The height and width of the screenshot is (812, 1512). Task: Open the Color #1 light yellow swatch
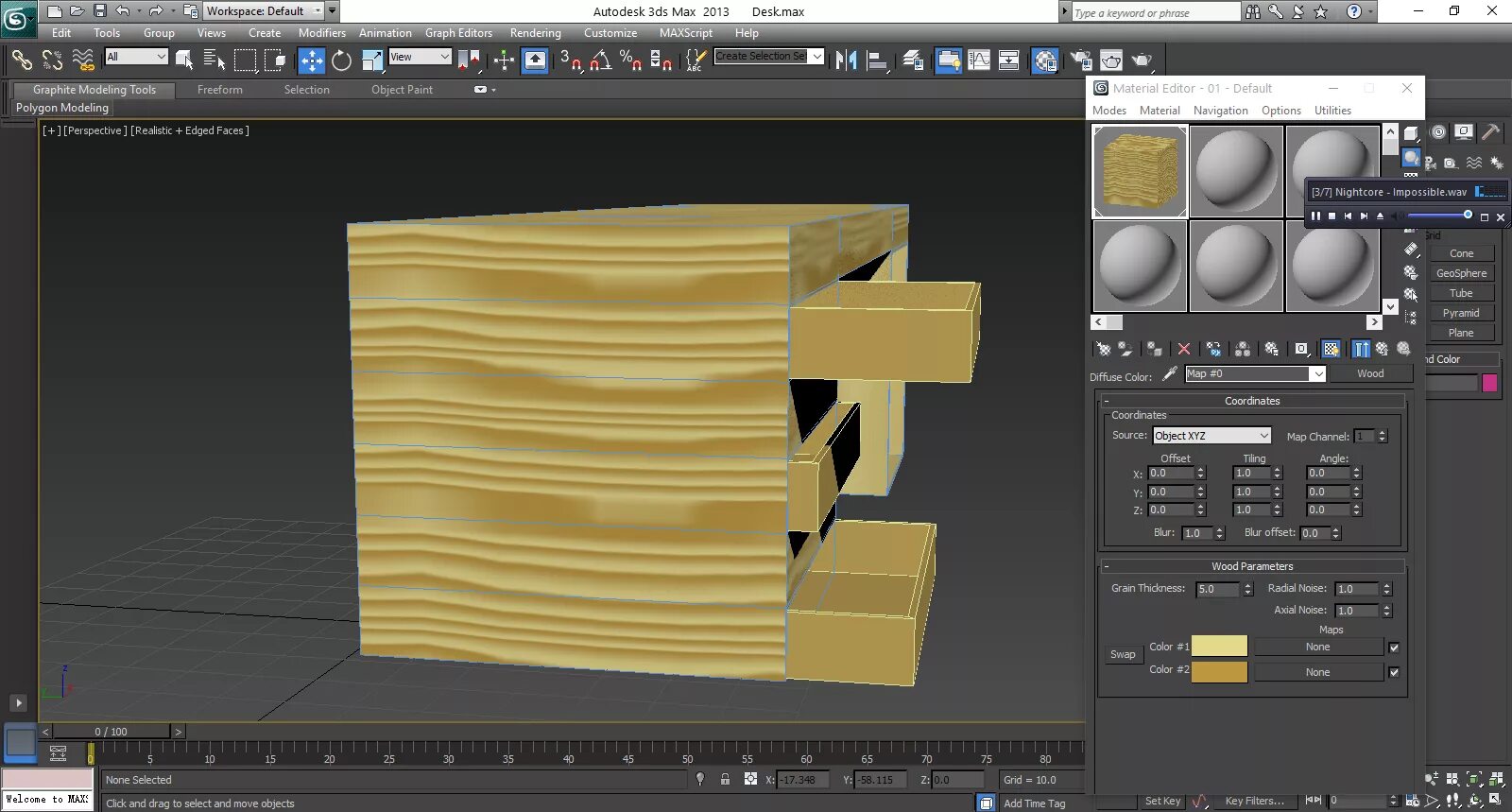1219,647
